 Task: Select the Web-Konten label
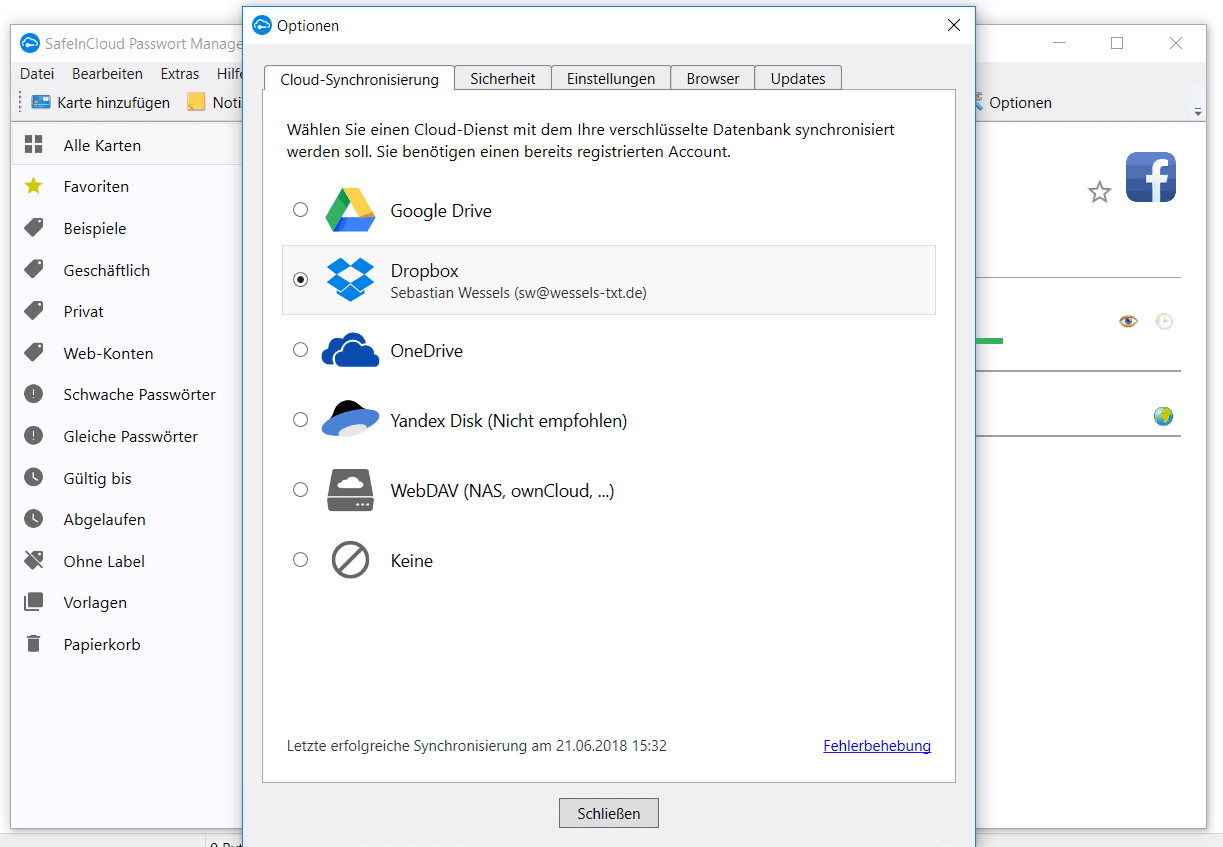126,353
